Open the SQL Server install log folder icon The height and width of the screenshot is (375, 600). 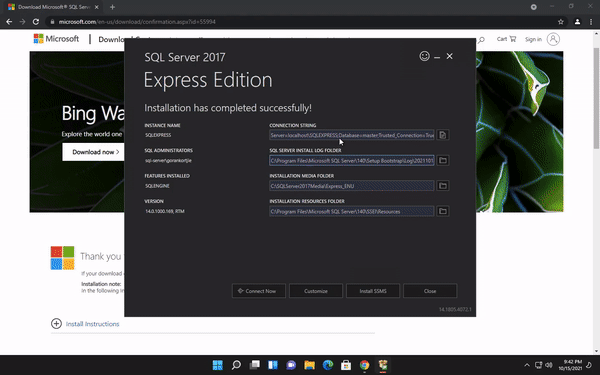[443, 160]
